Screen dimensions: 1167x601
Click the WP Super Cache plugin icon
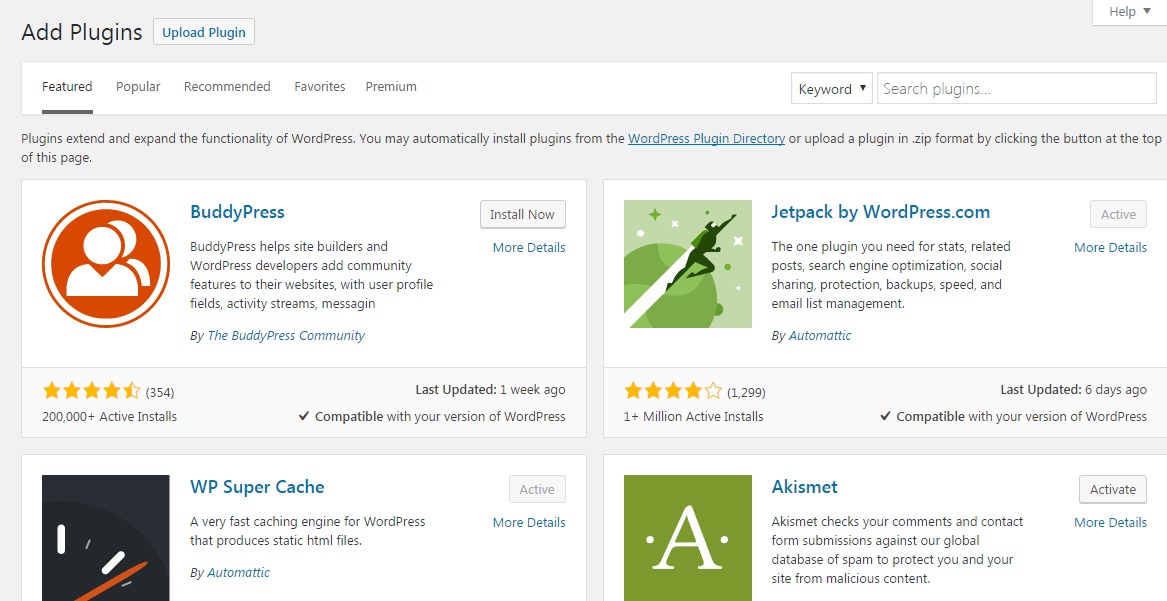[106, 538]
